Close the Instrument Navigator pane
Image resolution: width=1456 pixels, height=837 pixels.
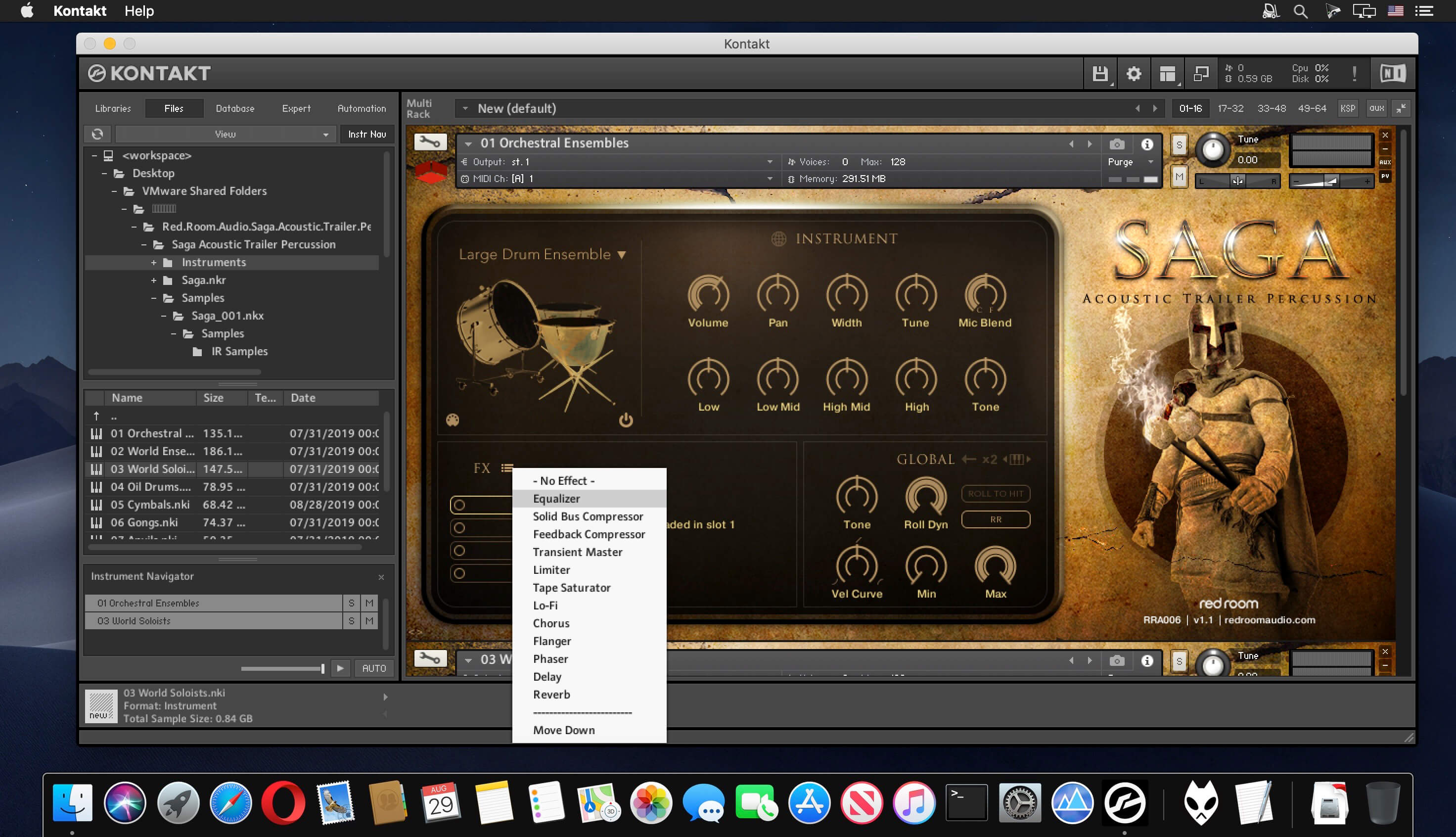tap(381, 577)
